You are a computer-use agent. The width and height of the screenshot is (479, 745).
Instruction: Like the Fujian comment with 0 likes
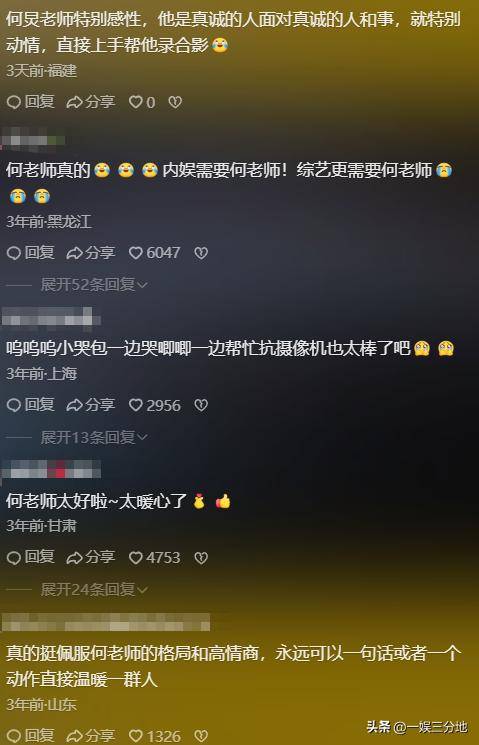coord(142,102)
